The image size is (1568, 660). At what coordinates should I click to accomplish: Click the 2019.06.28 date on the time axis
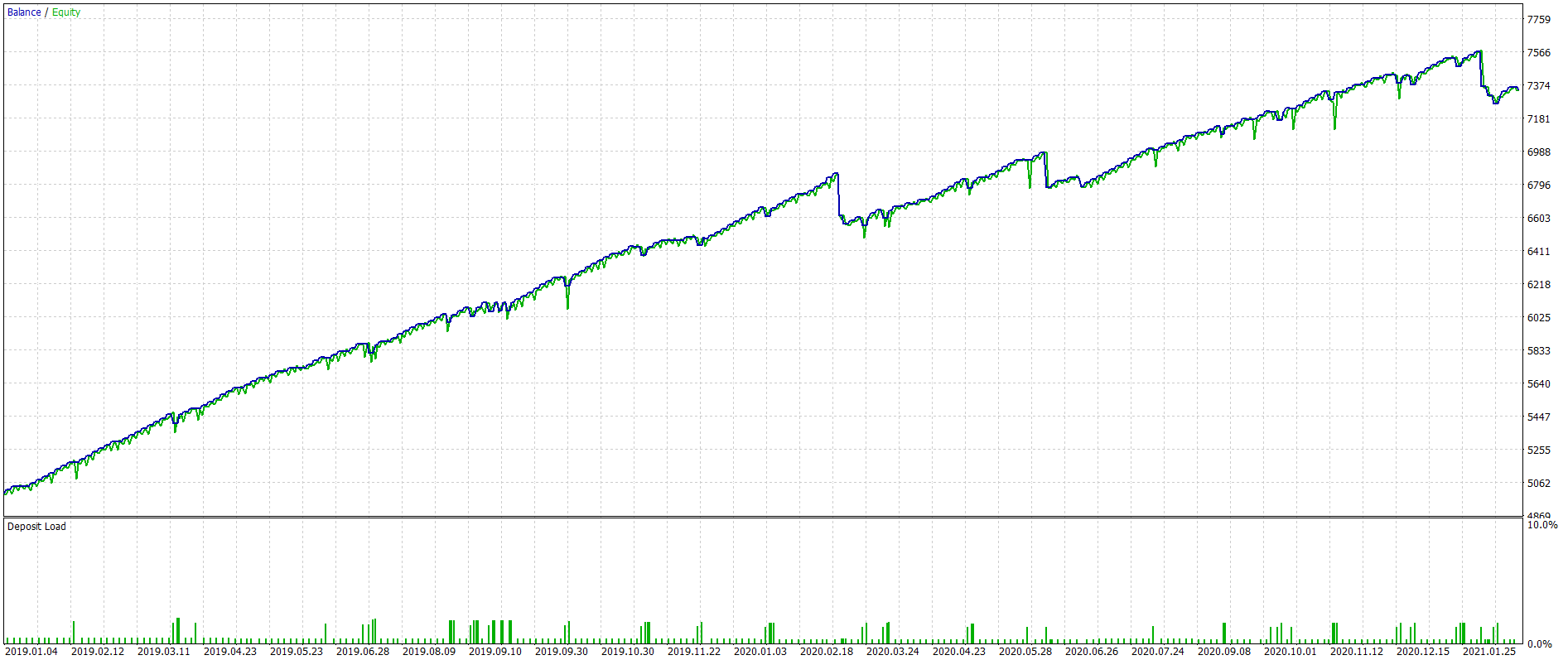(363, 652)
